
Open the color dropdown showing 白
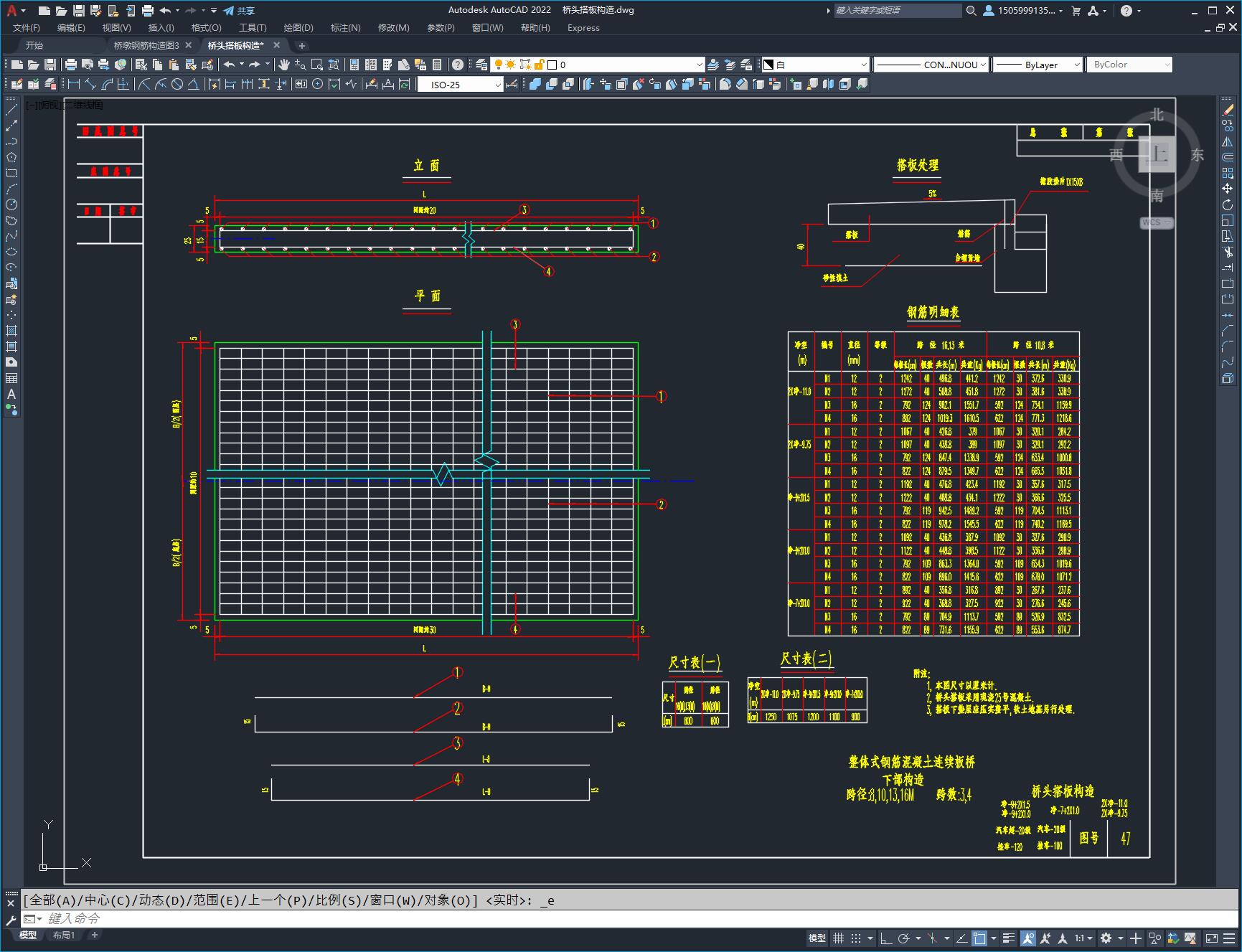815,65
